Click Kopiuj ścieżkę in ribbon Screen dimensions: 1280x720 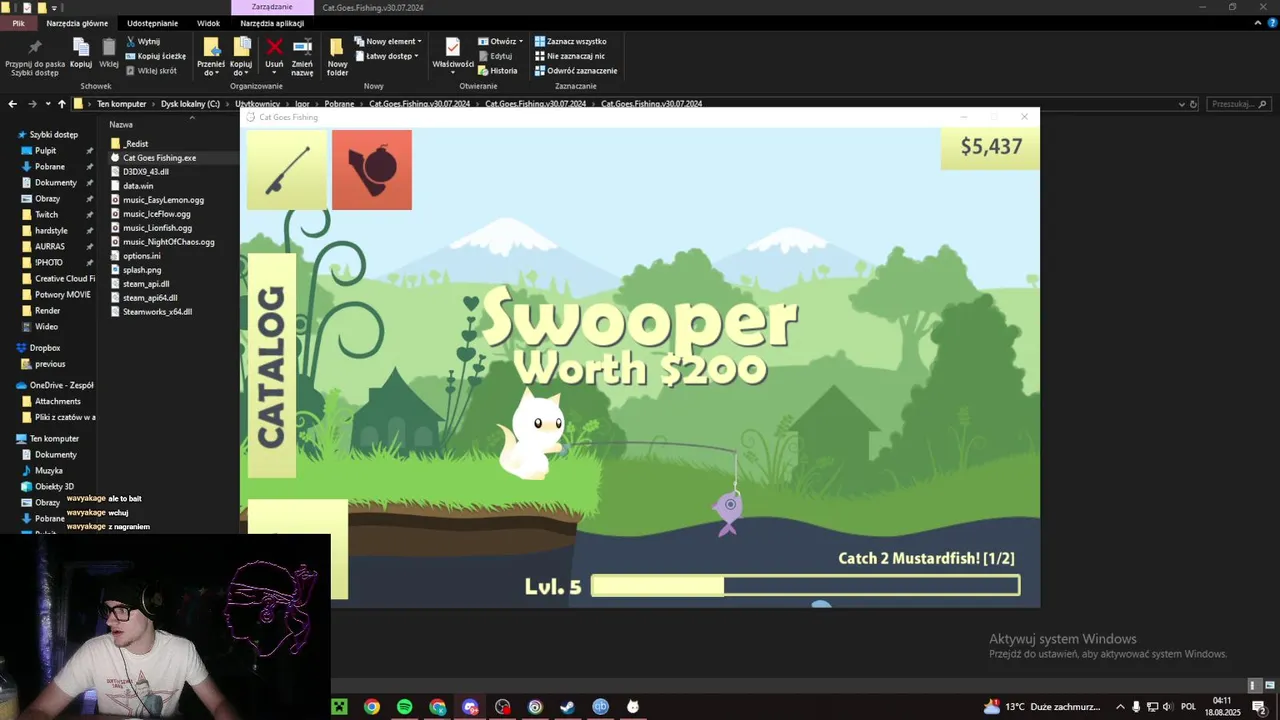[156, 56]
